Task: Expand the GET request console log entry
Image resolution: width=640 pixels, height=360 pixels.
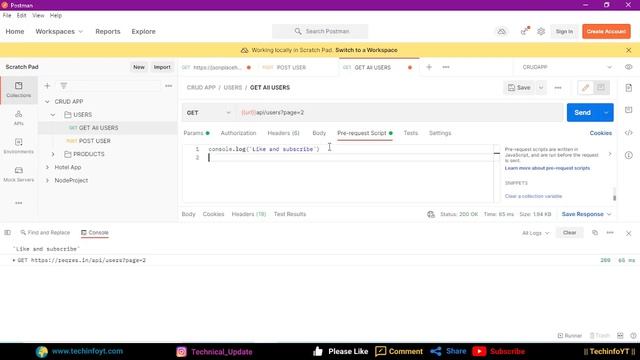Action: pos(13,260)
